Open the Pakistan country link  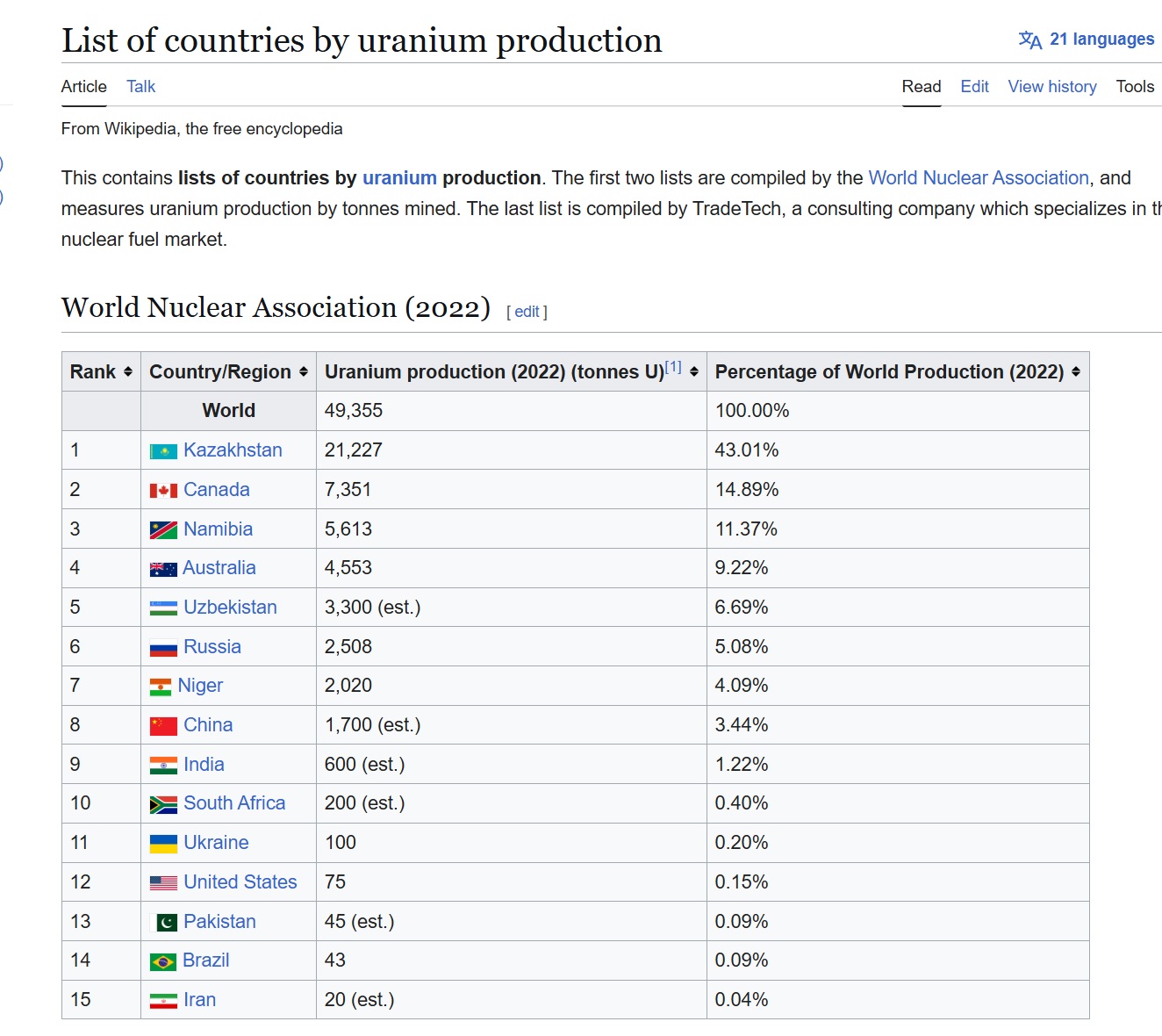(x=219, y=922)
